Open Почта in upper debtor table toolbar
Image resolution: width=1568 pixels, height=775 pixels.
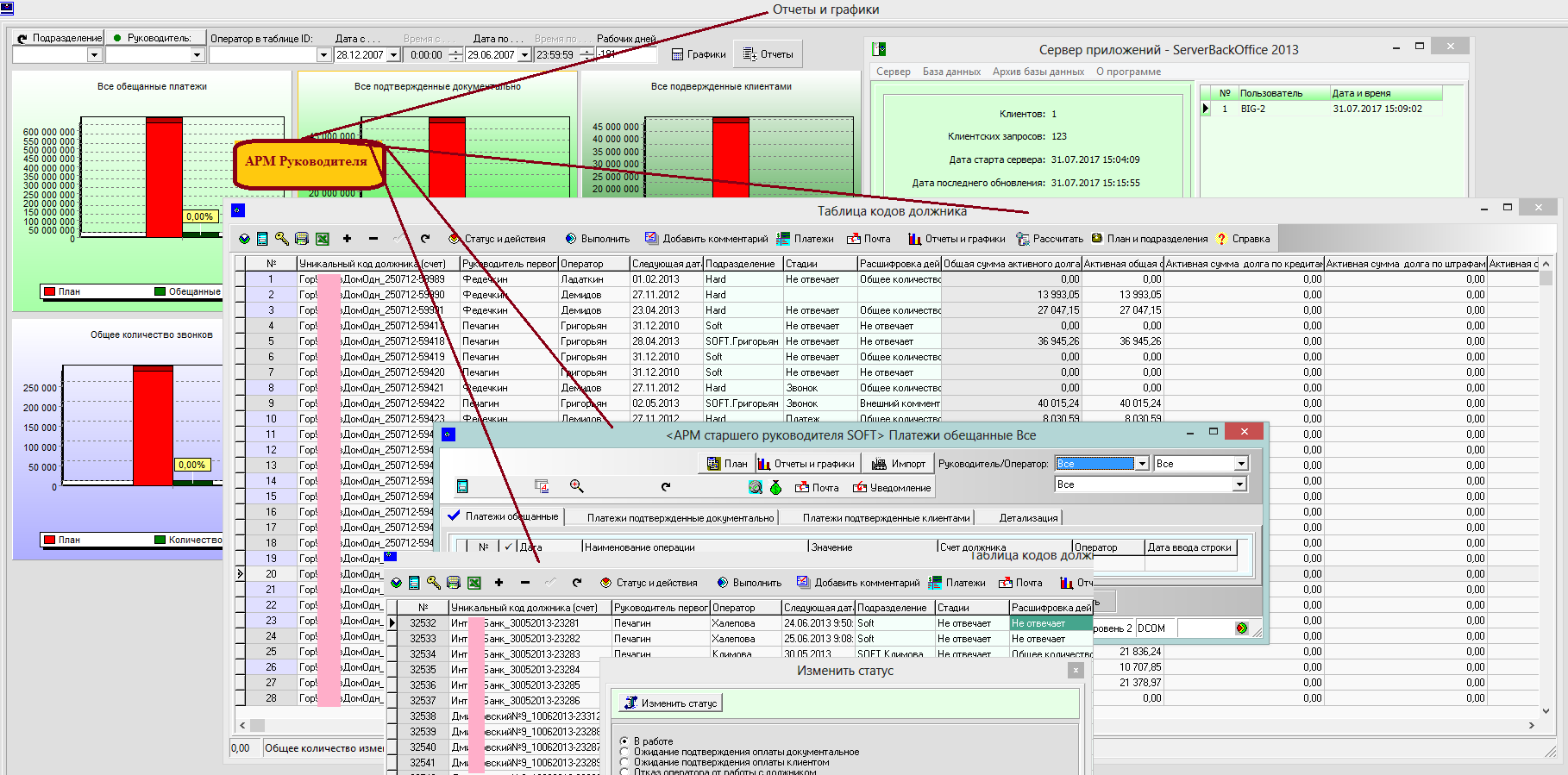click(x=869, y=239)
